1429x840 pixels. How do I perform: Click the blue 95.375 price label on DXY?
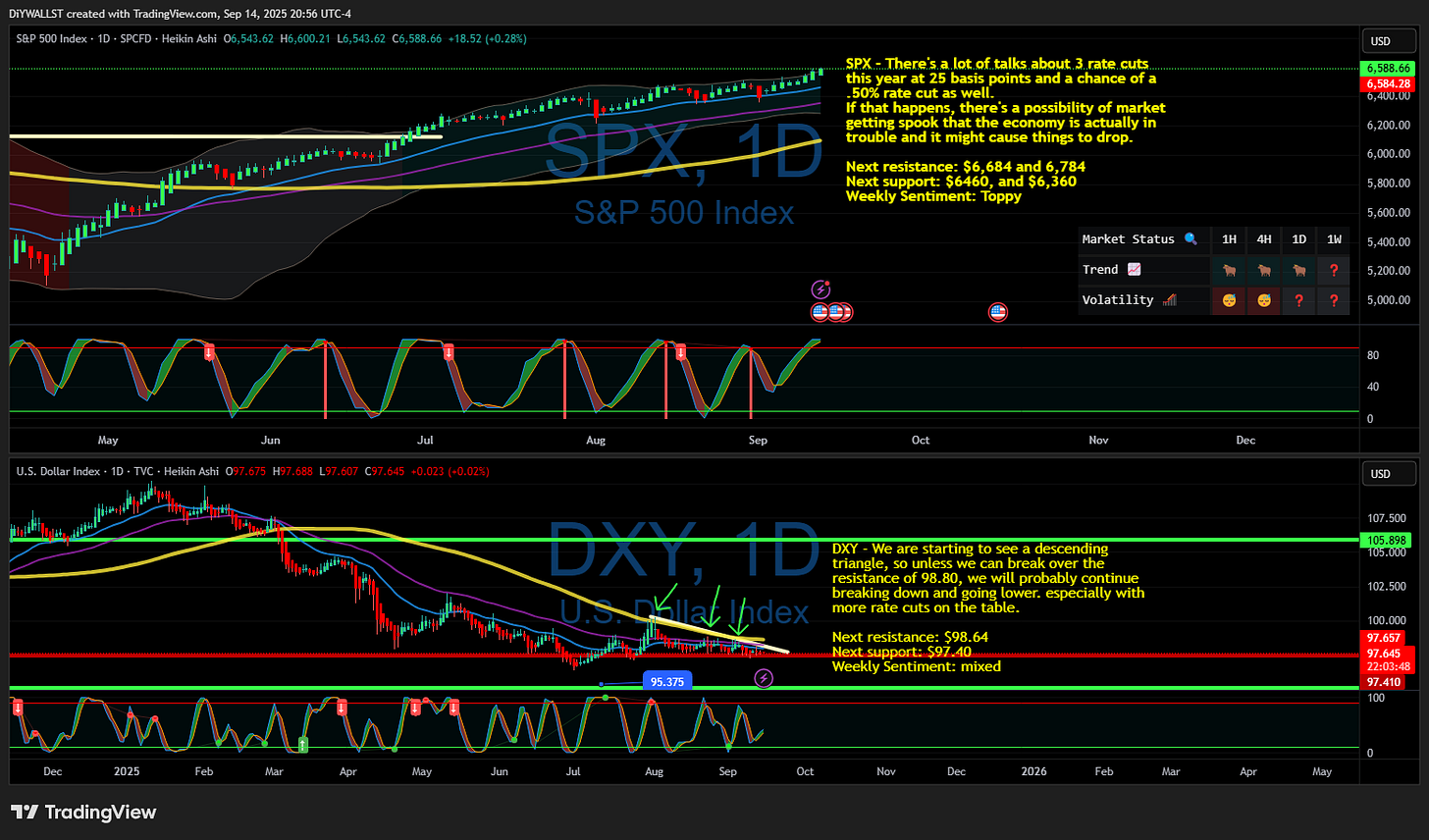tap(667, 680)
